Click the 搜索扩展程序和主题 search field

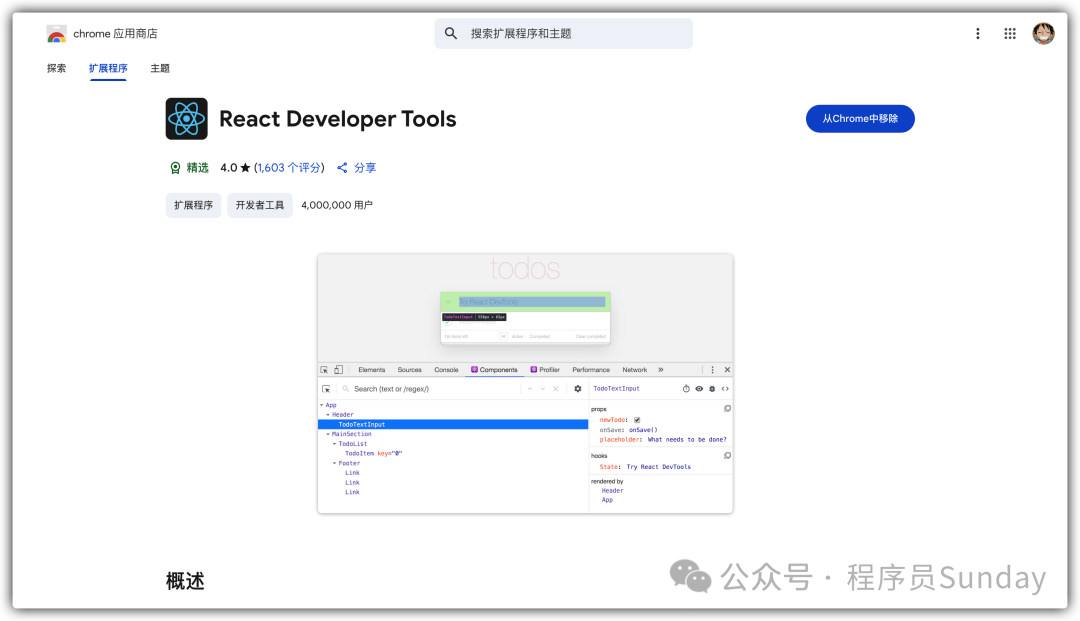tap(563, 34)
